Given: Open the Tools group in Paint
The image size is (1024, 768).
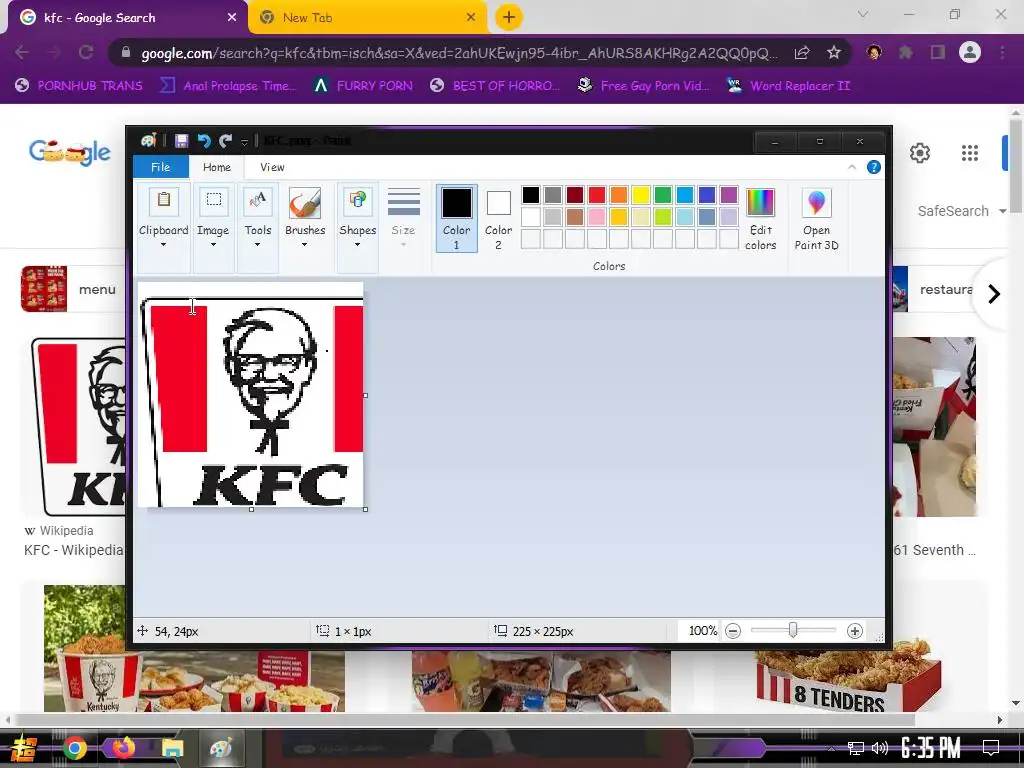Looking at the screenshot, I should 257,201.
